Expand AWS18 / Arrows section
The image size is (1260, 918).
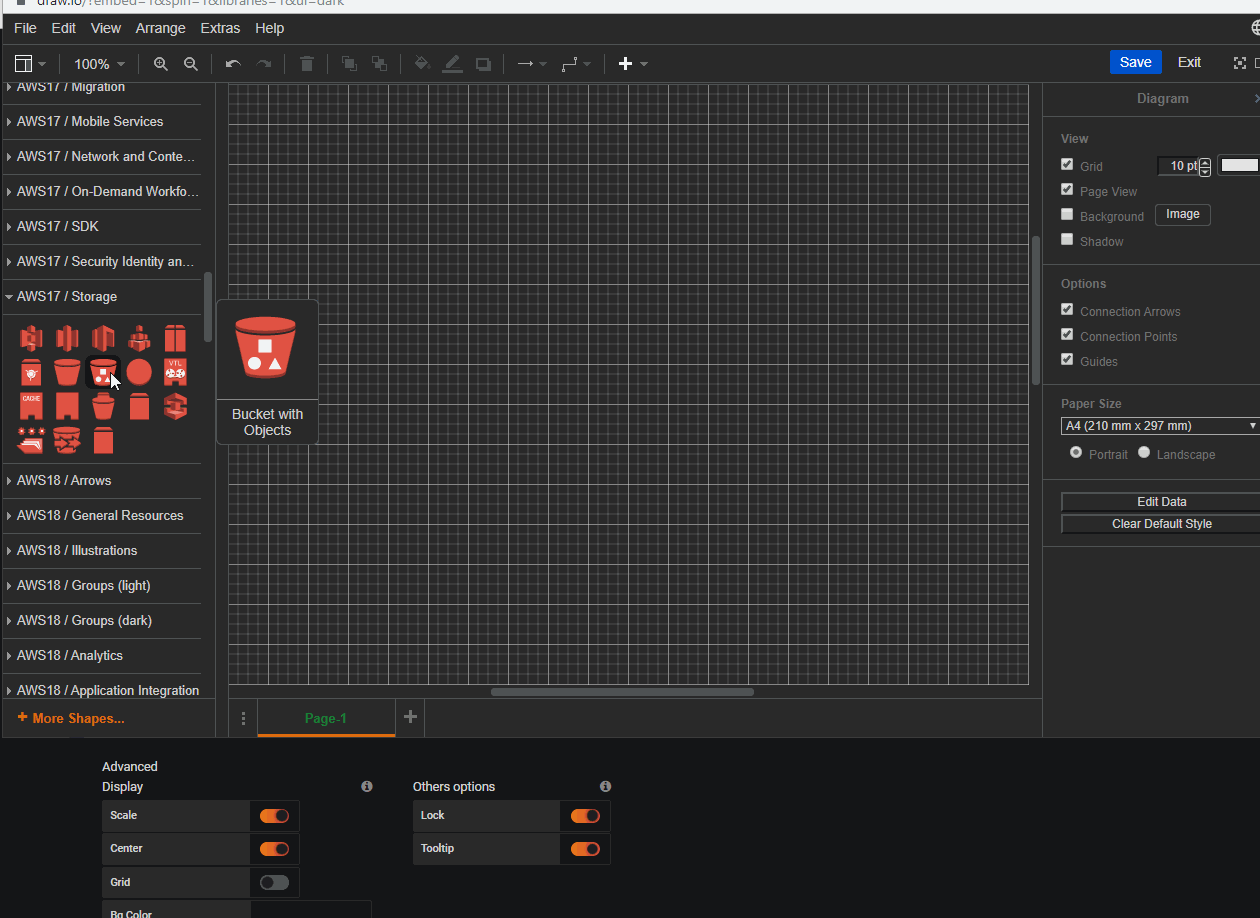click(x=102, y=480)
